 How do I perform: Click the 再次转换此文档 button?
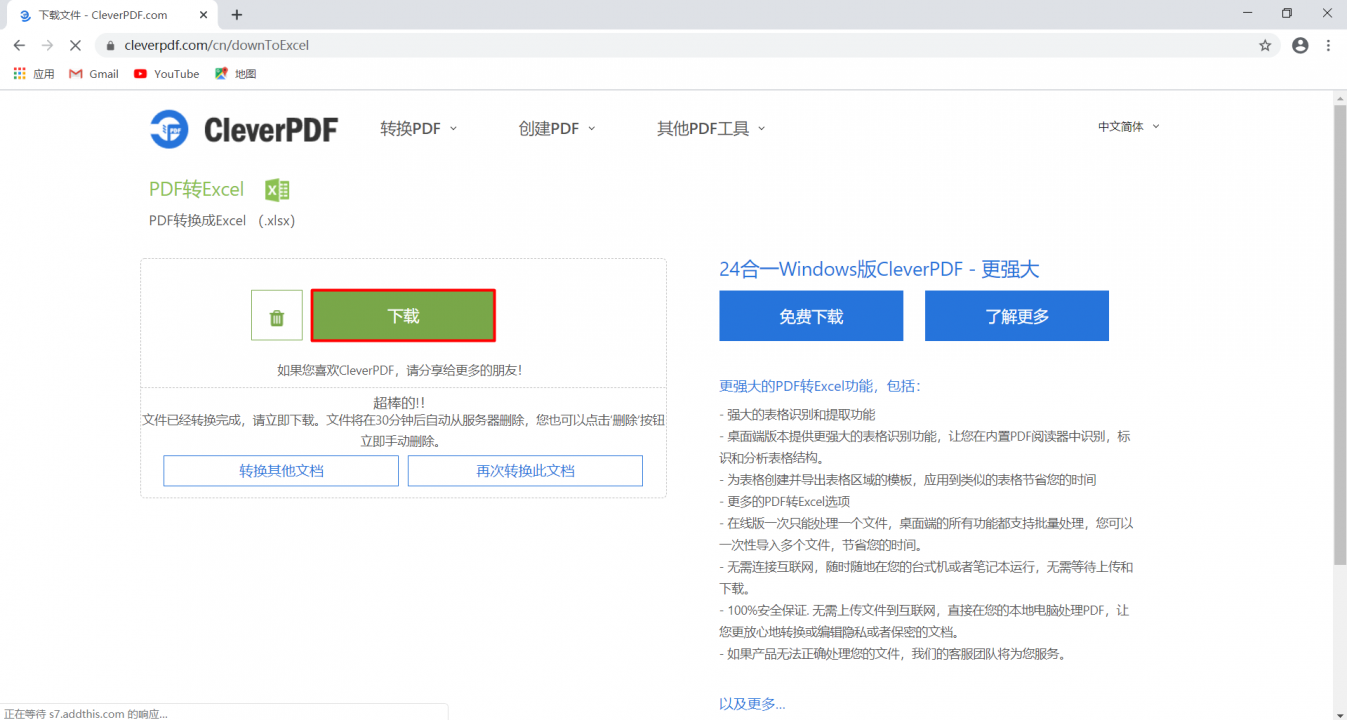tap(525, 471)
